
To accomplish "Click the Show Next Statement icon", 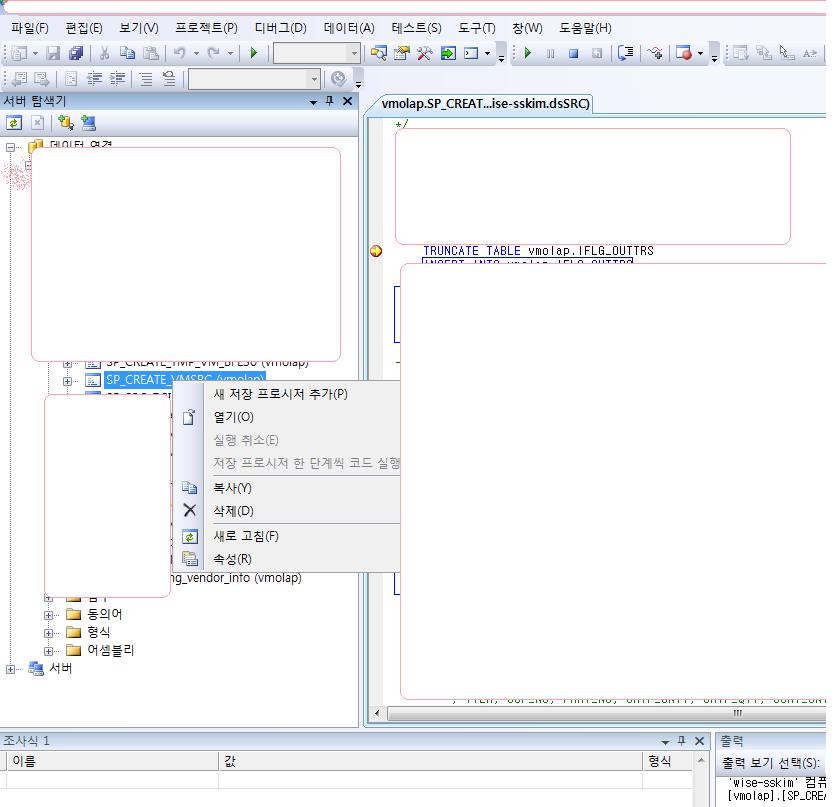I will [x=626, y=53].
